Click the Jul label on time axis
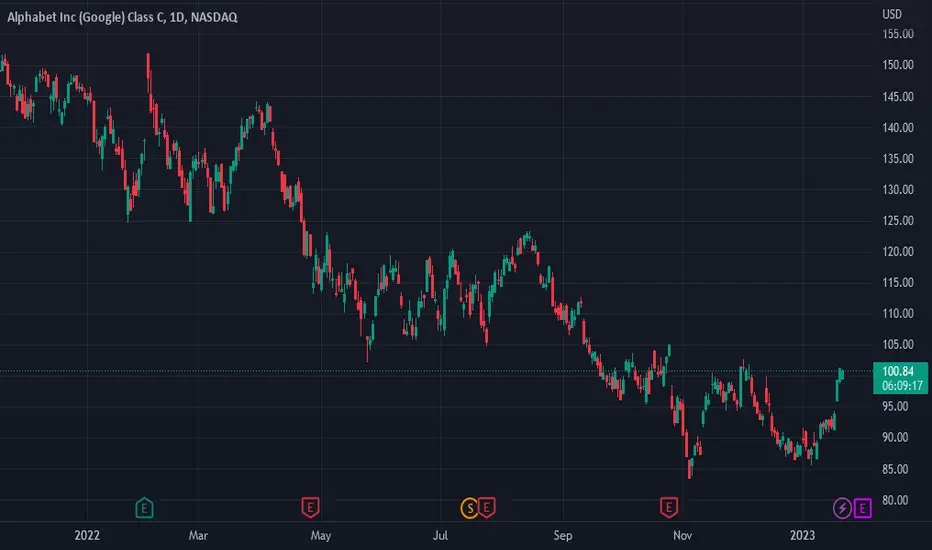 pos(440,535)
